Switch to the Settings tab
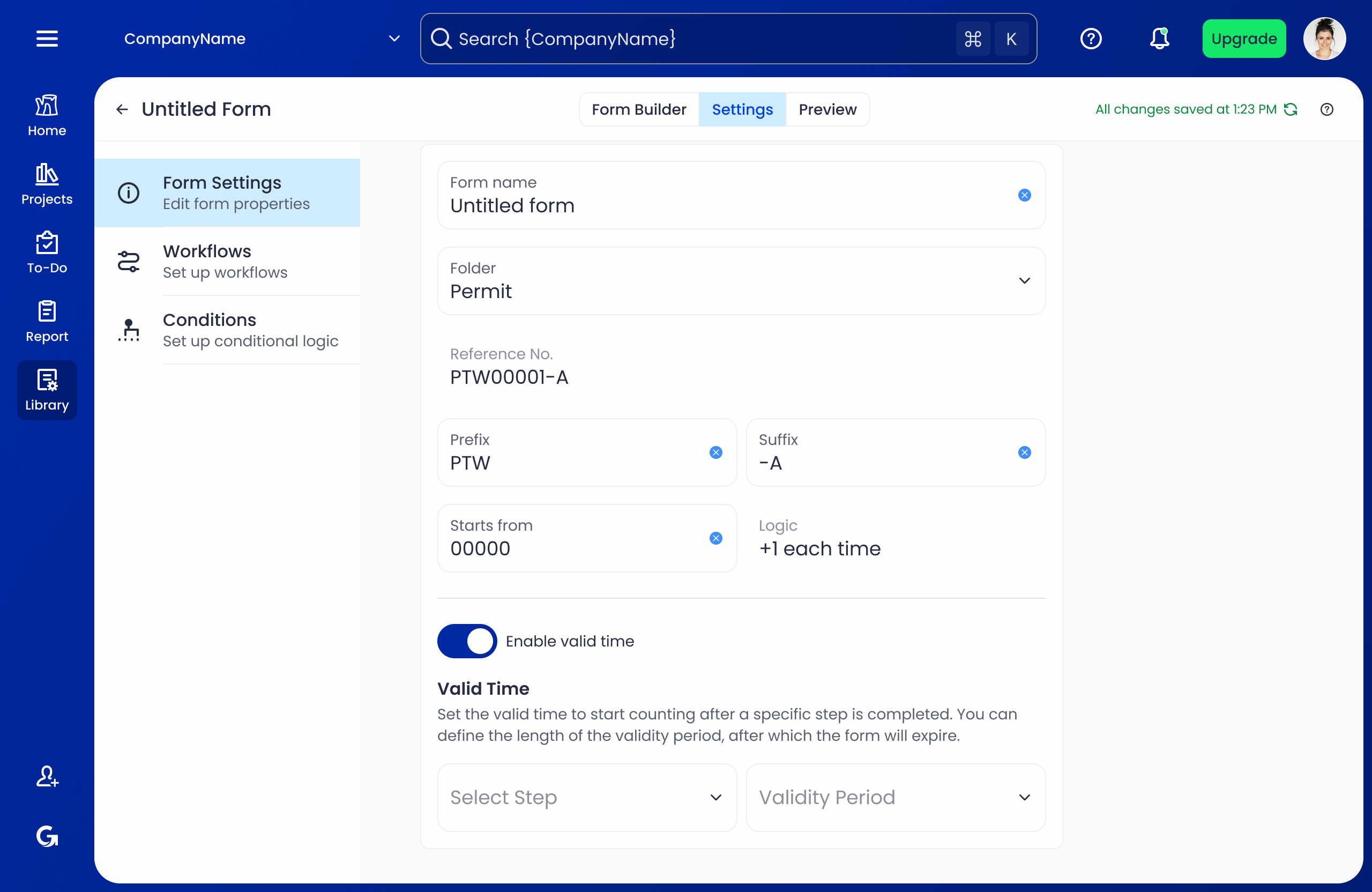The height and width of the screenshot is (892, 1372). [742, 109]
